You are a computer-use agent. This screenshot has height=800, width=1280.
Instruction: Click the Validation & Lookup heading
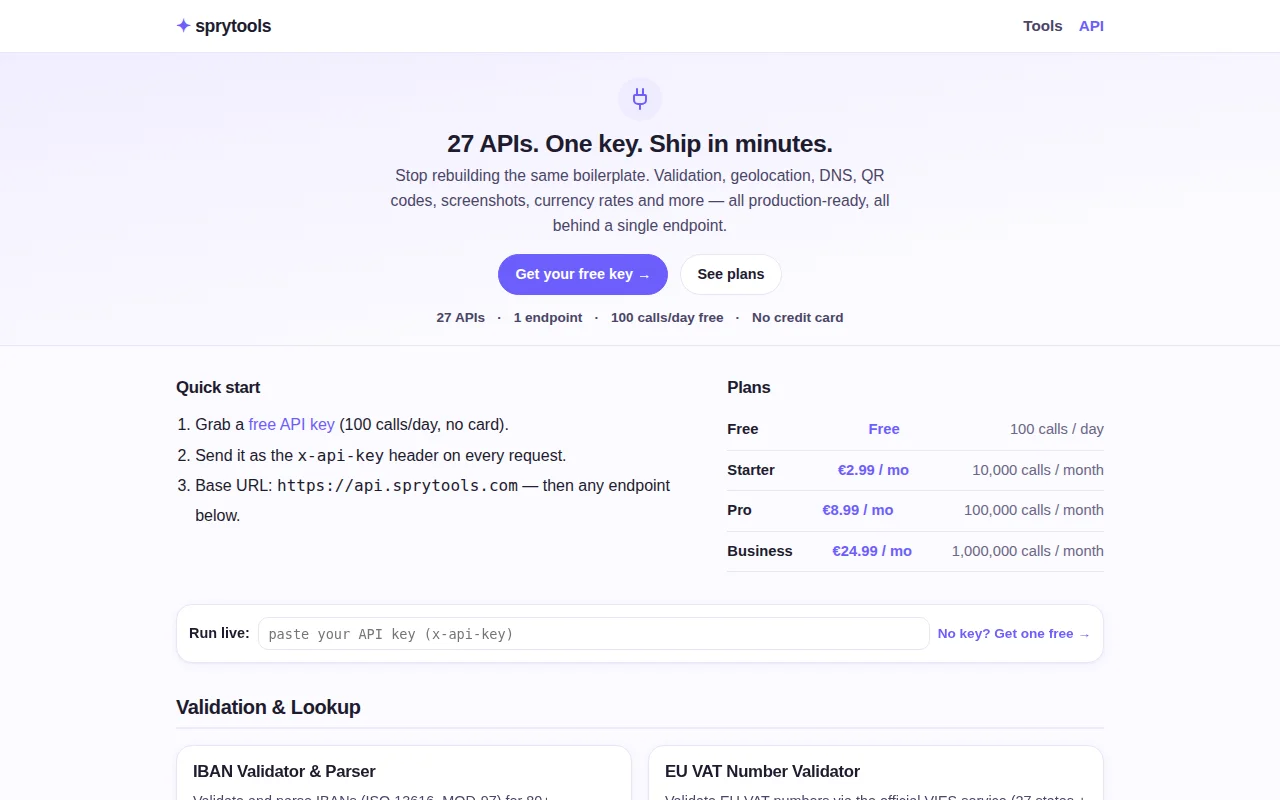coord(268,707)
